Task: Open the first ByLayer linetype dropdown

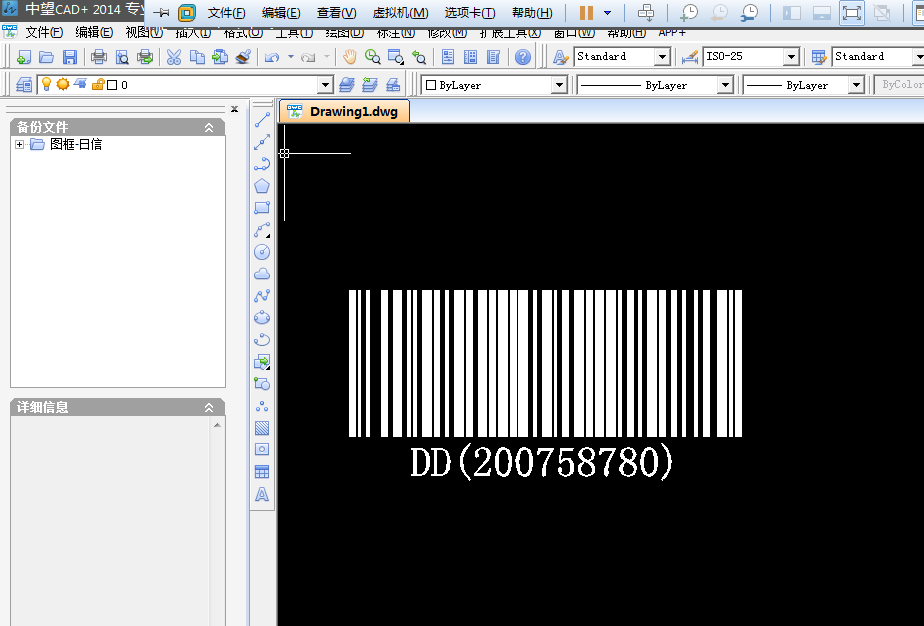Action: pyautogui.click(x=725, y=85)
